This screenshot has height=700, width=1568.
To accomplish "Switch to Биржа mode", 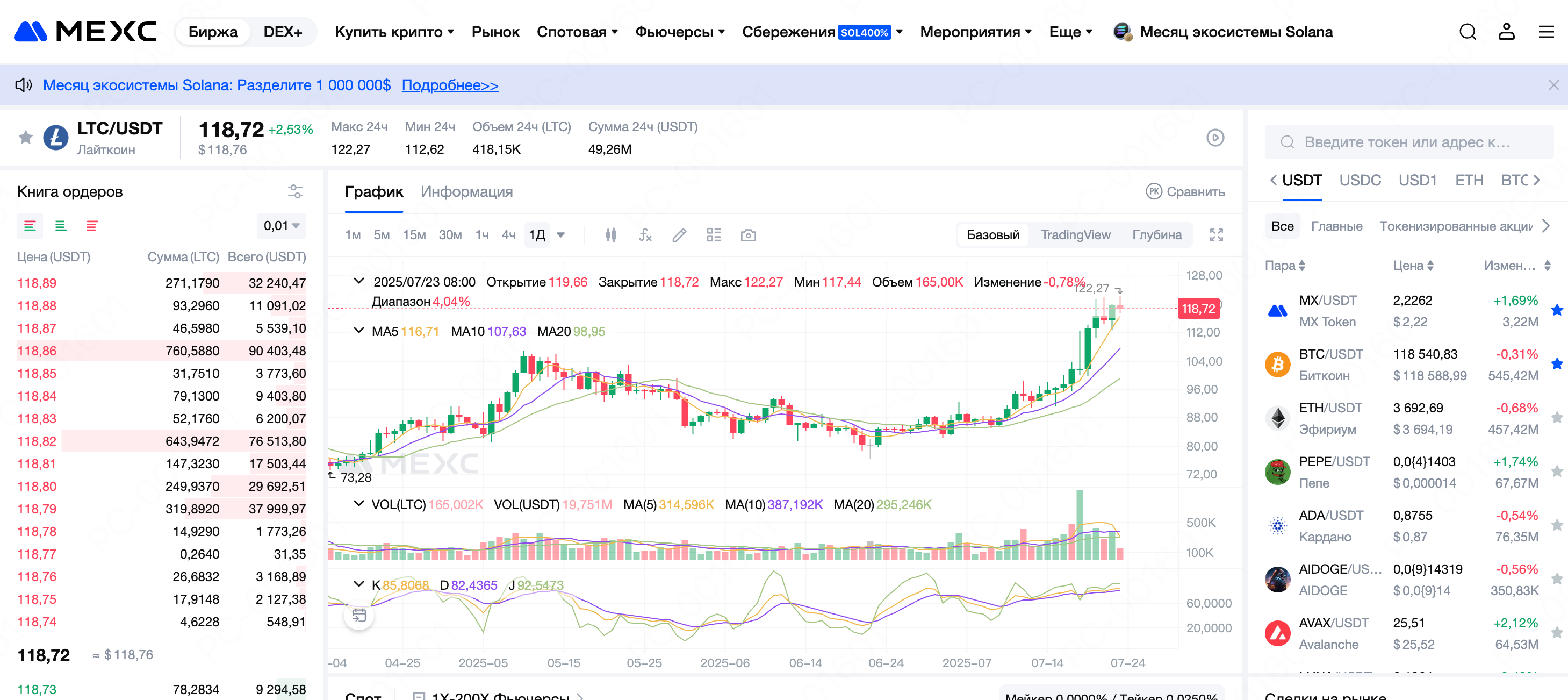I will pos(212,32).
